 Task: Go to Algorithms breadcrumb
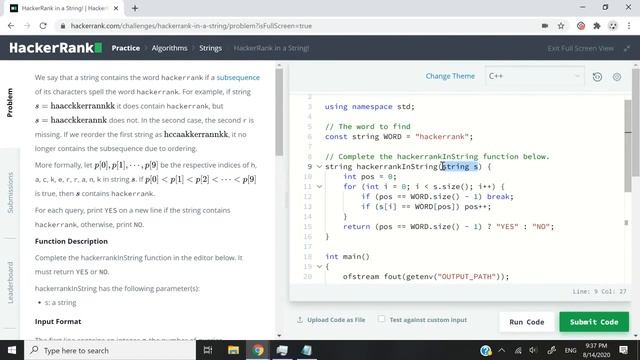click(169, 48)
